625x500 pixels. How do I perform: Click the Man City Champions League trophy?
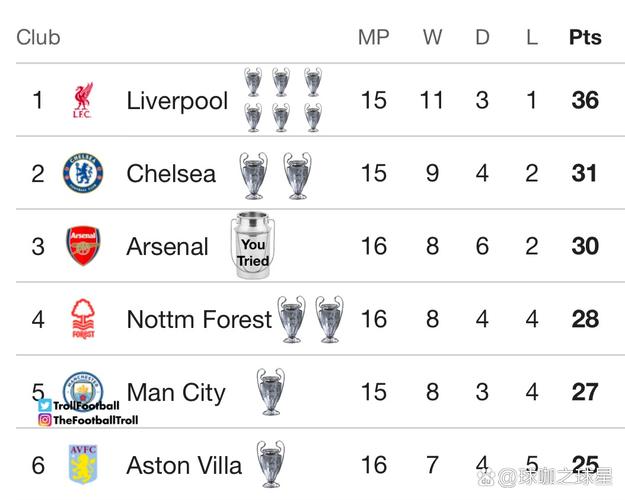(x=270, y=392)
